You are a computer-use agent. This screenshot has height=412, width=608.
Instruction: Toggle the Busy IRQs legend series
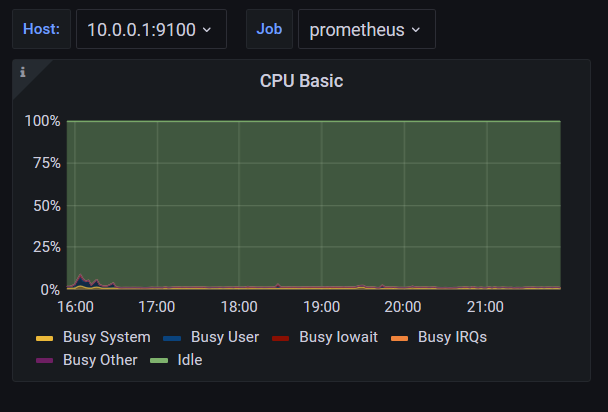pos(452,337)
